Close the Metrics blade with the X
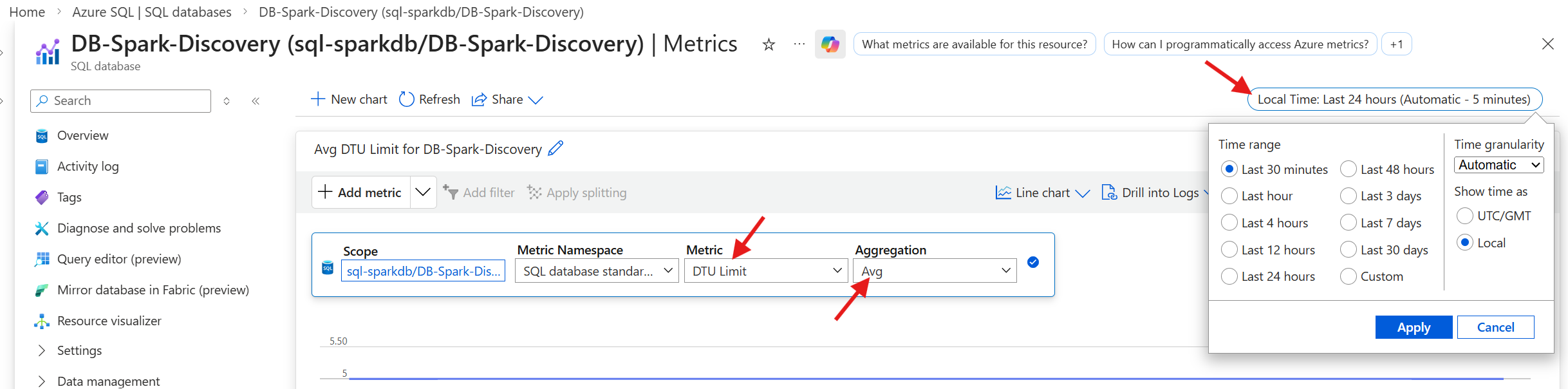 [1548, 44]
